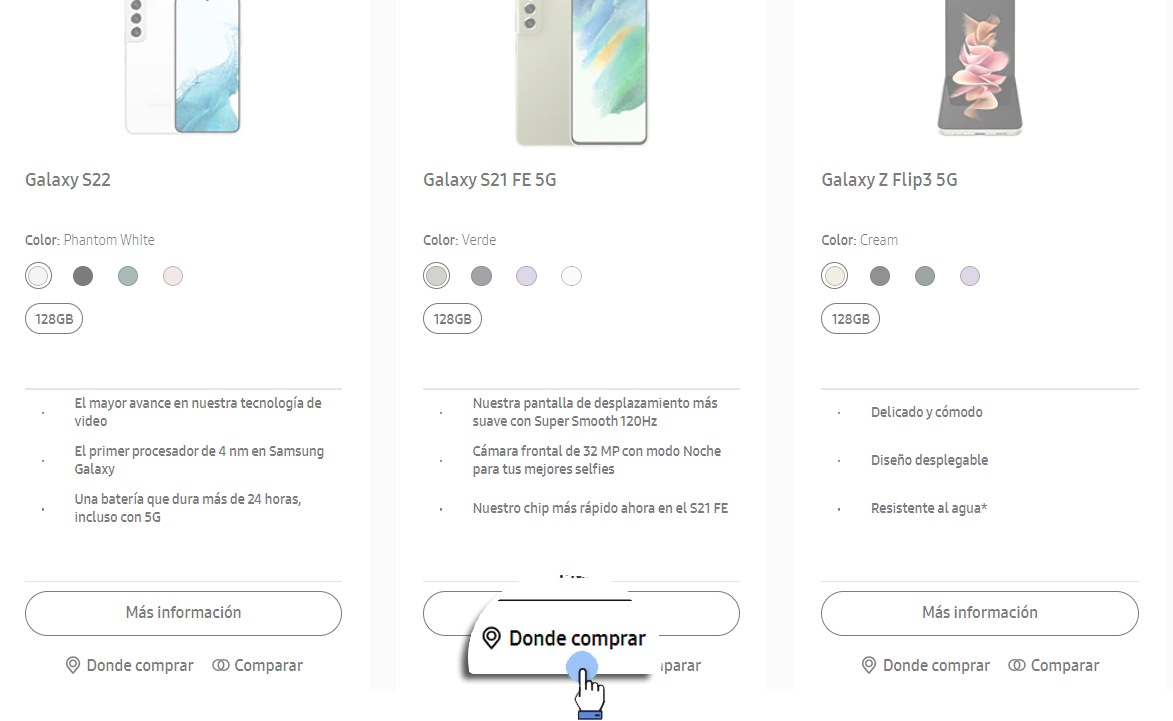The image size is (1173, 721).
Task: Click location pin icon under Galaxy S22
Action: click(x=73, y=665)
